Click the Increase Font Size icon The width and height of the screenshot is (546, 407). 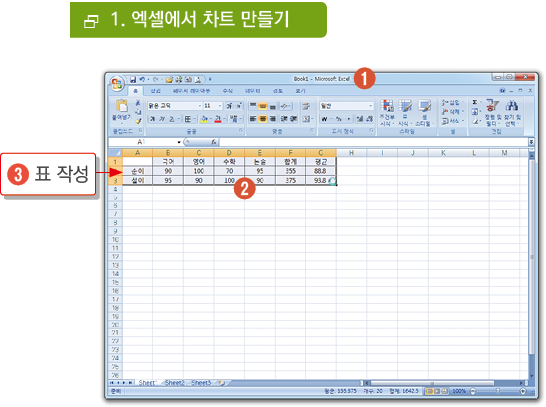(229, 105)
